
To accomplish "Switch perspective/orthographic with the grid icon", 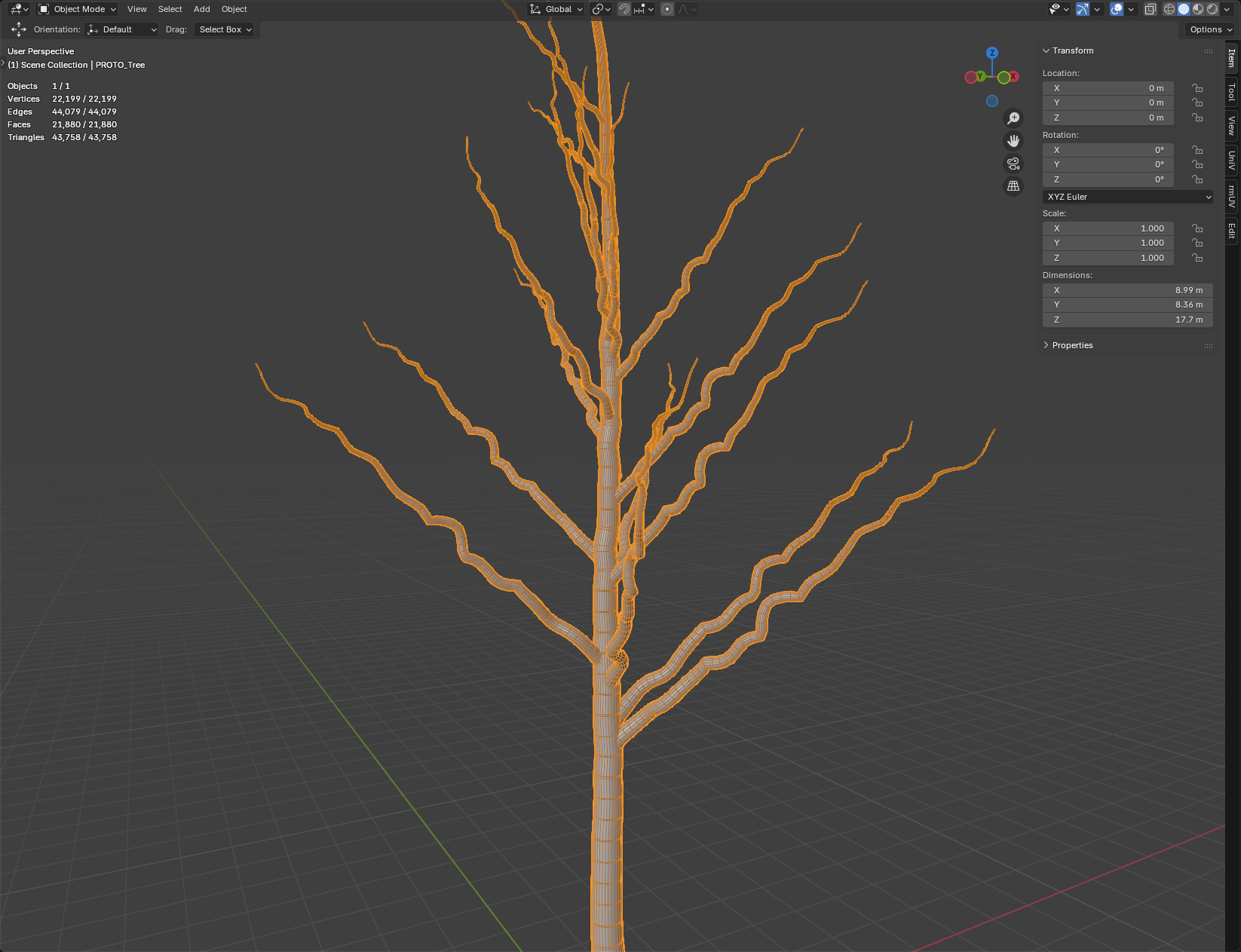I will [1013, 186].
